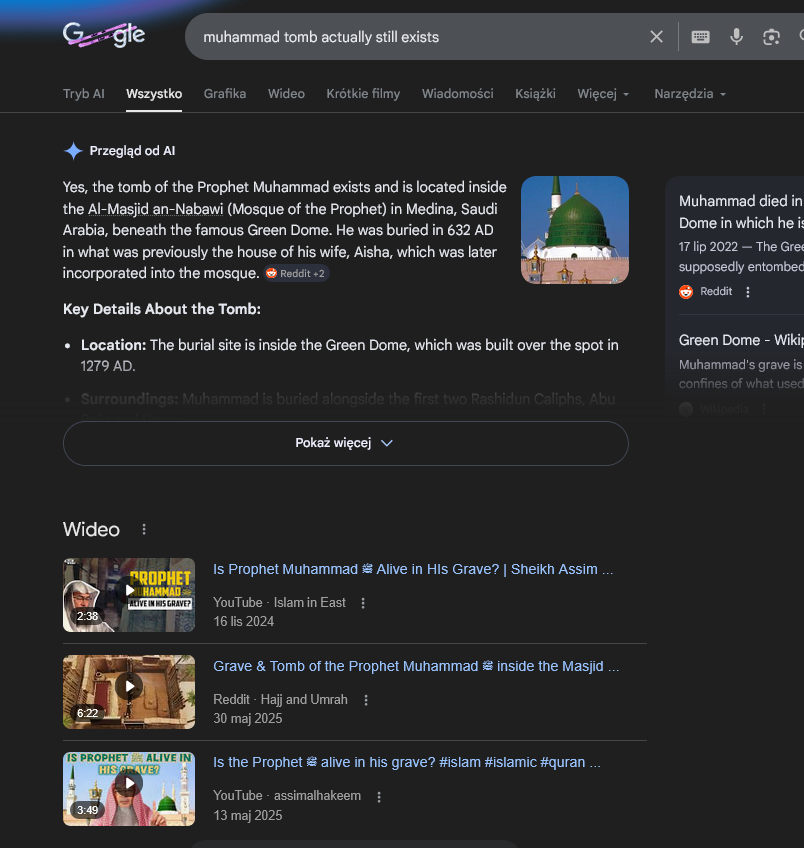The height and width of the screenshot is (848, 804).
Task: Click the 13 maj 2025 video date
Action: 248,815
